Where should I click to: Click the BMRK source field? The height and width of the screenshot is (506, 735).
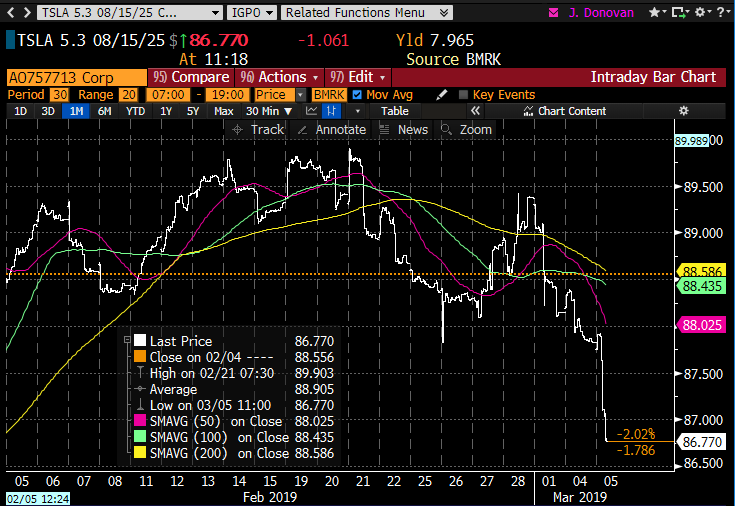click(329, 95)
